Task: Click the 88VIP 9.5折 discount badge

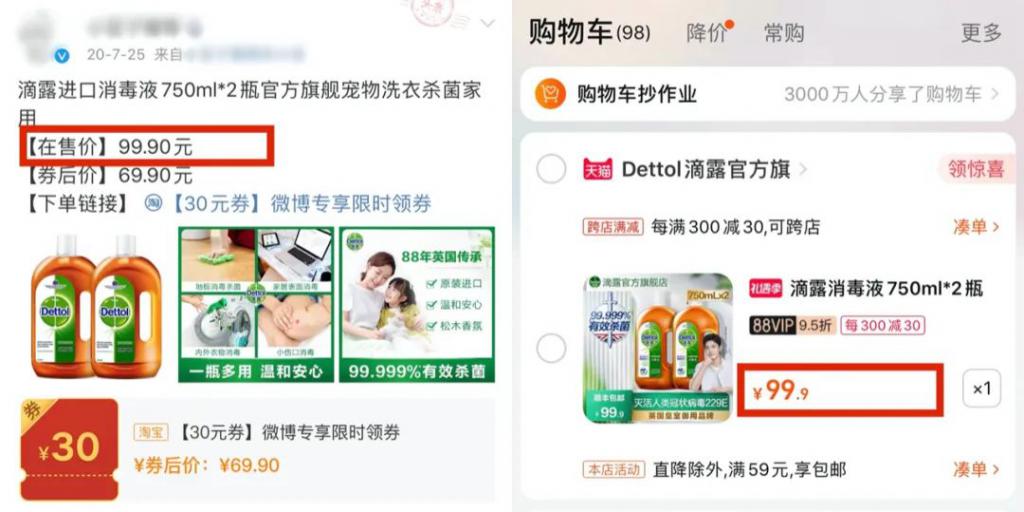Action: pos(792,325)
